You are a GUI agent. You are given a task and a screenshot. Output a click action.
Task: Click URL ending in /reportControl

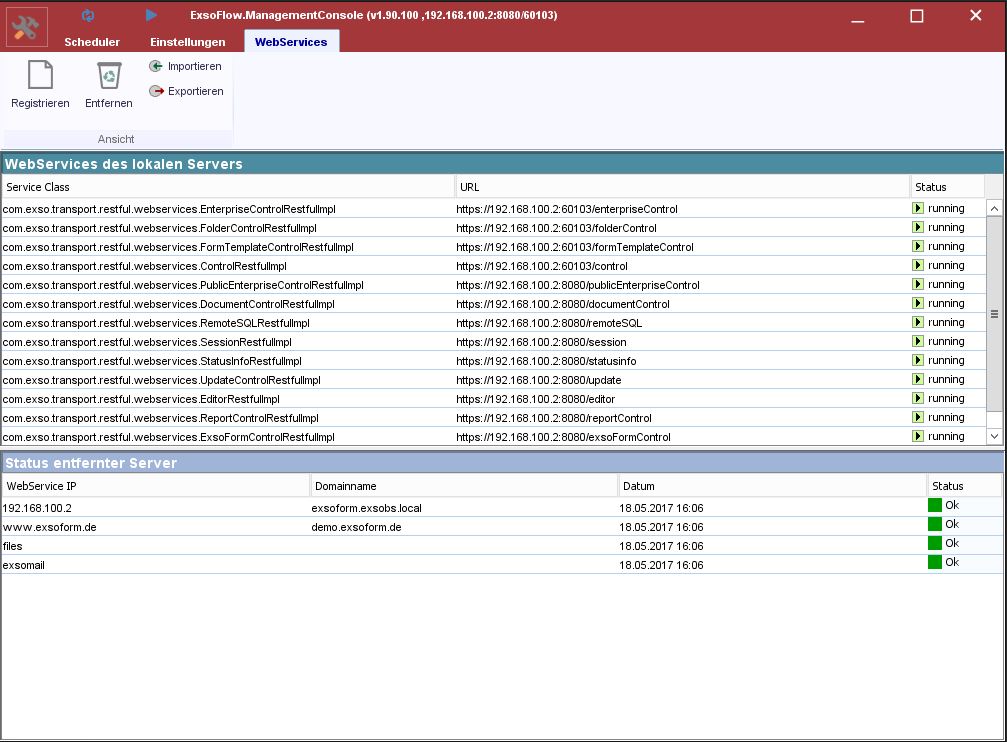[554, 418]
